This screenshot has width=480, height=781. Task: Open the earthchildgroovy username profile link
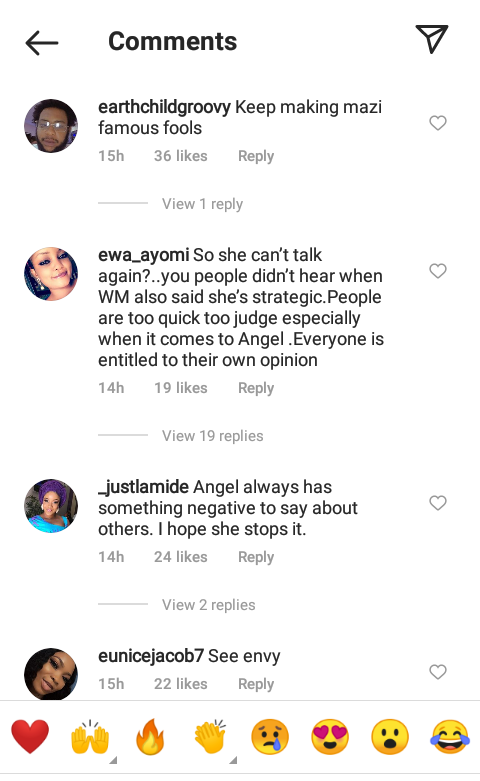[164, 107]
